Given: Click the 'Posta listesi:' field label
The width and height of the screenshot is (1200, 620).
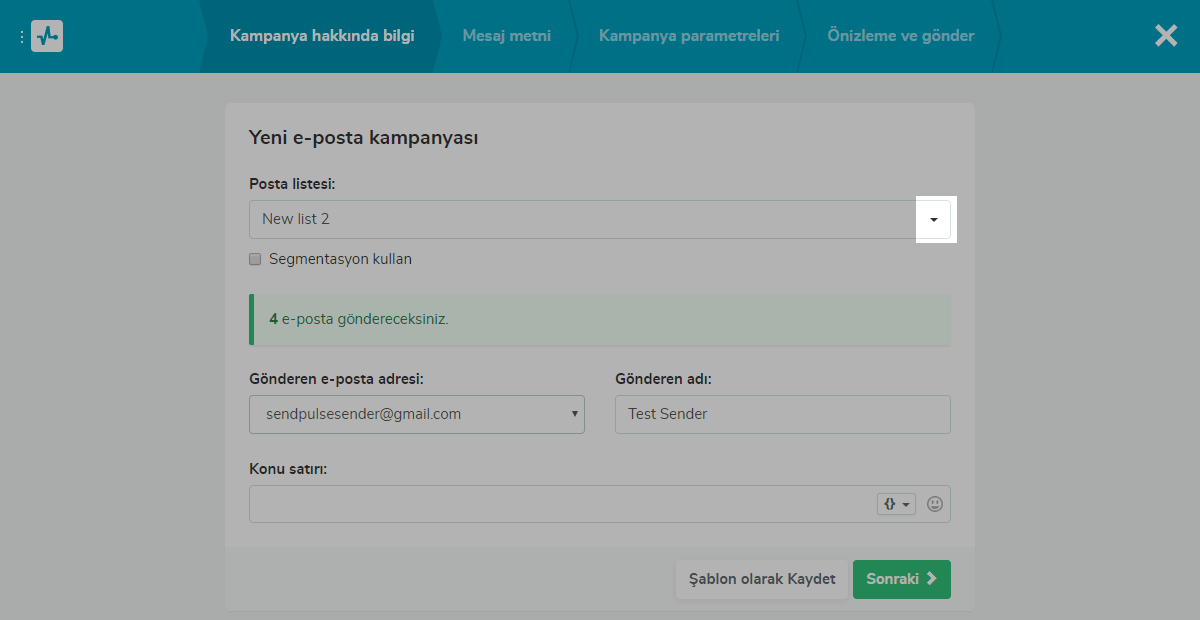Looking at the screenshot, I should (x=292, y=184).
